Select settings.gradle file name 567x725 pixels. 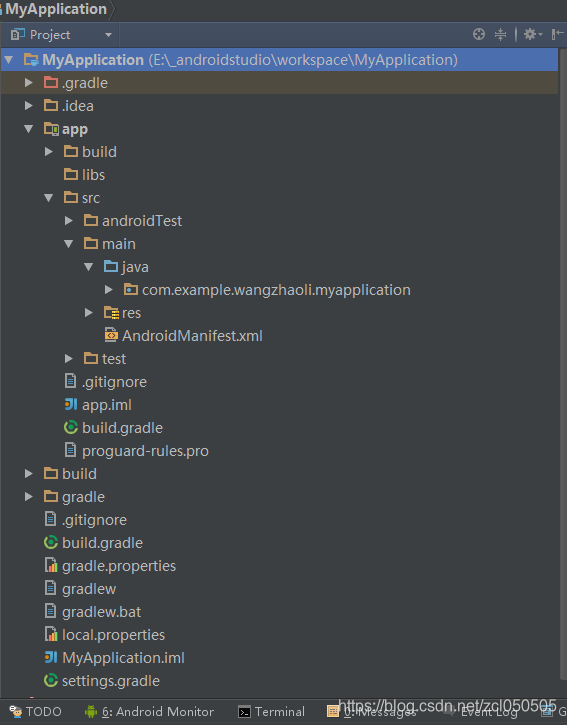[111, 681]
